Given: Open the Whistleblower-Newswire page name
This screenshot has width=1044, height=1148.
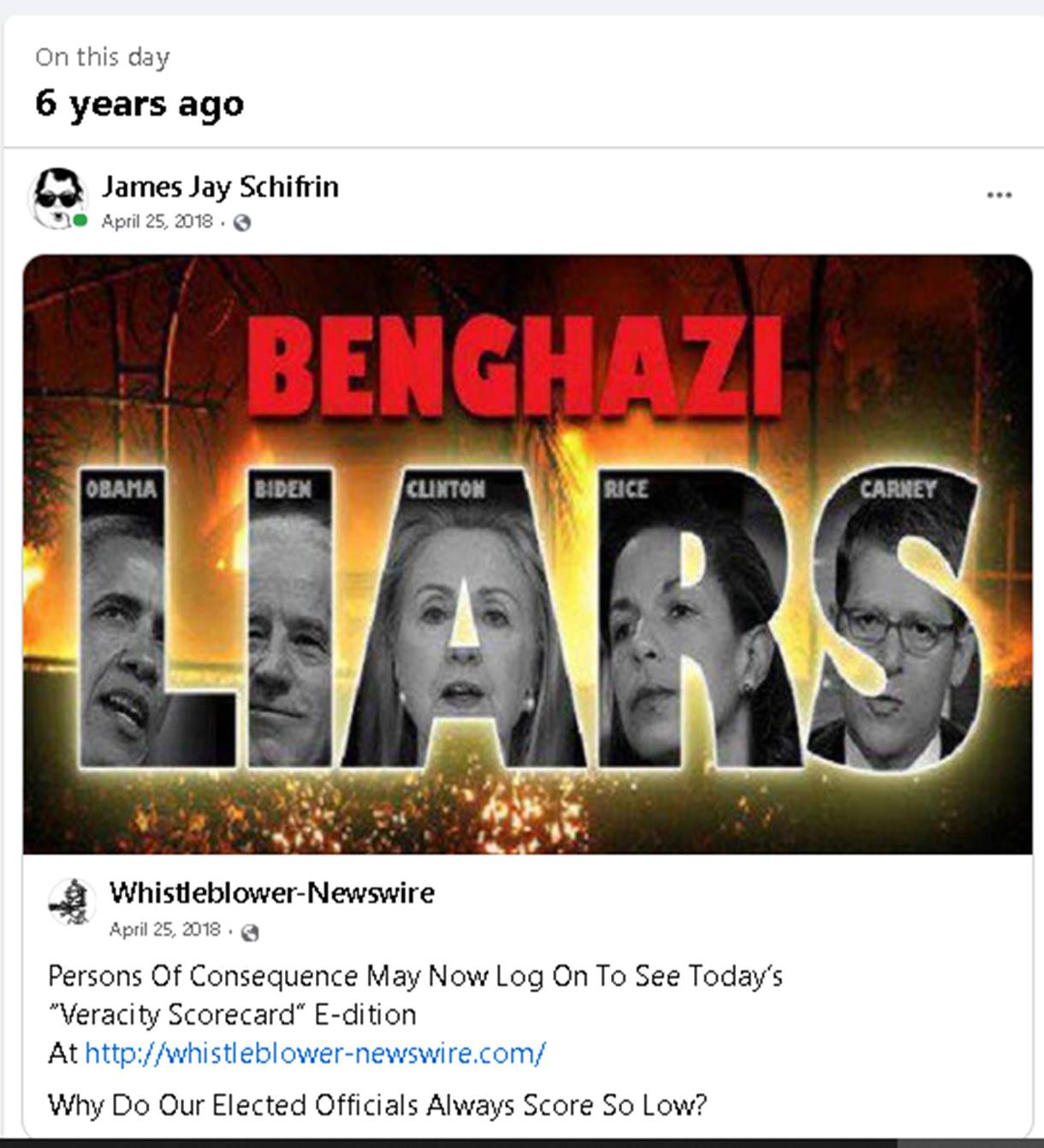Looking at the screenshot, I should 272,893.
